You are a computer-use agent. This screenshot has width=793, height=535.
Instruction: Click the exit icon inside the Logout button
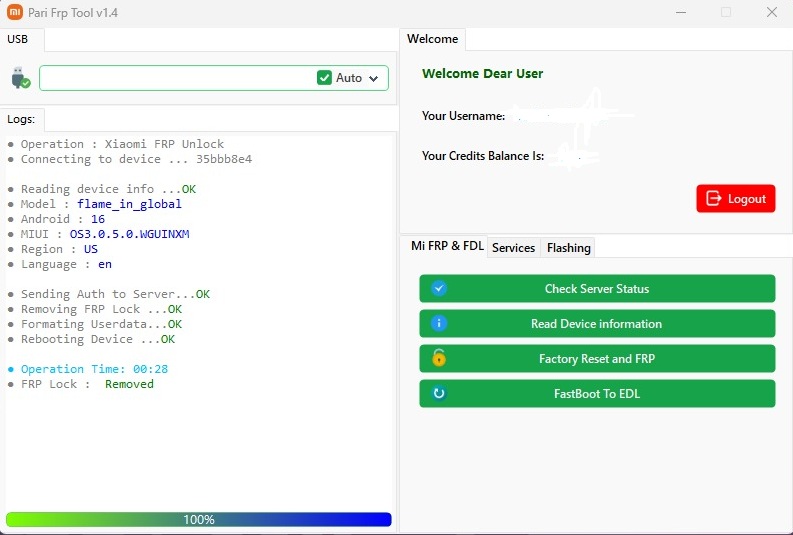pyautogui.click(x=713, y=198)
